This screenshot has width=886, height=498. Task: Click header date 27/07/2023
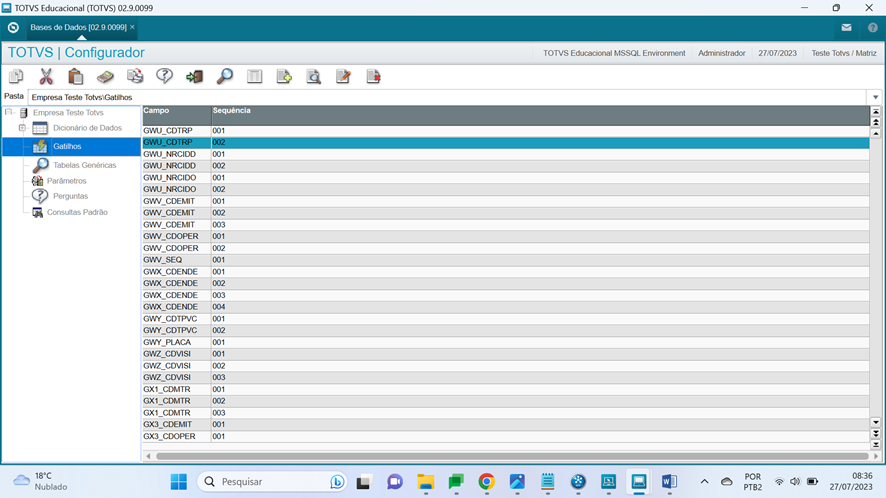coord(778,53)
